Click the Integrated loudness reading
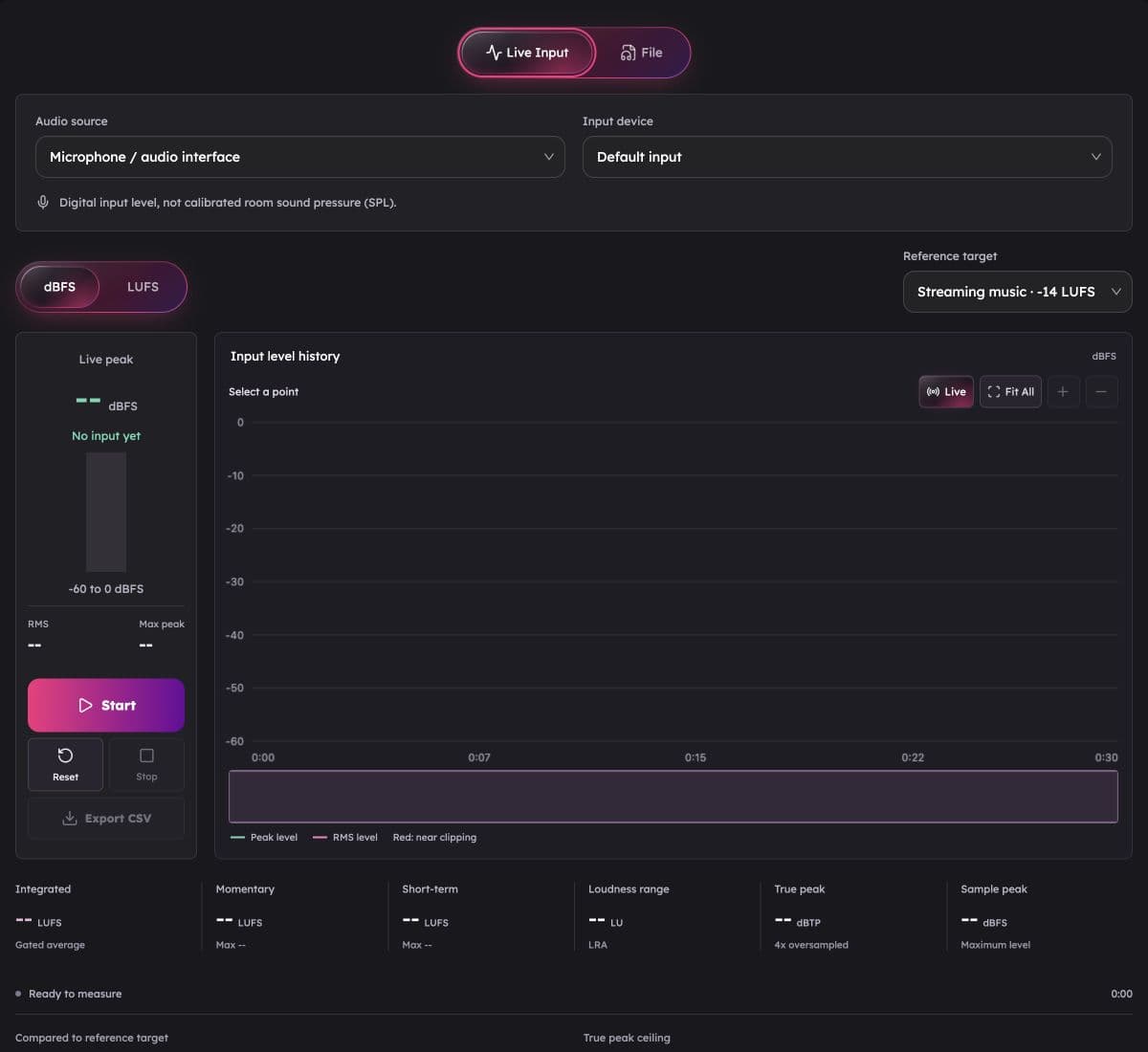This screenshot has height=1052, width=1148. (x=38, y=921)
